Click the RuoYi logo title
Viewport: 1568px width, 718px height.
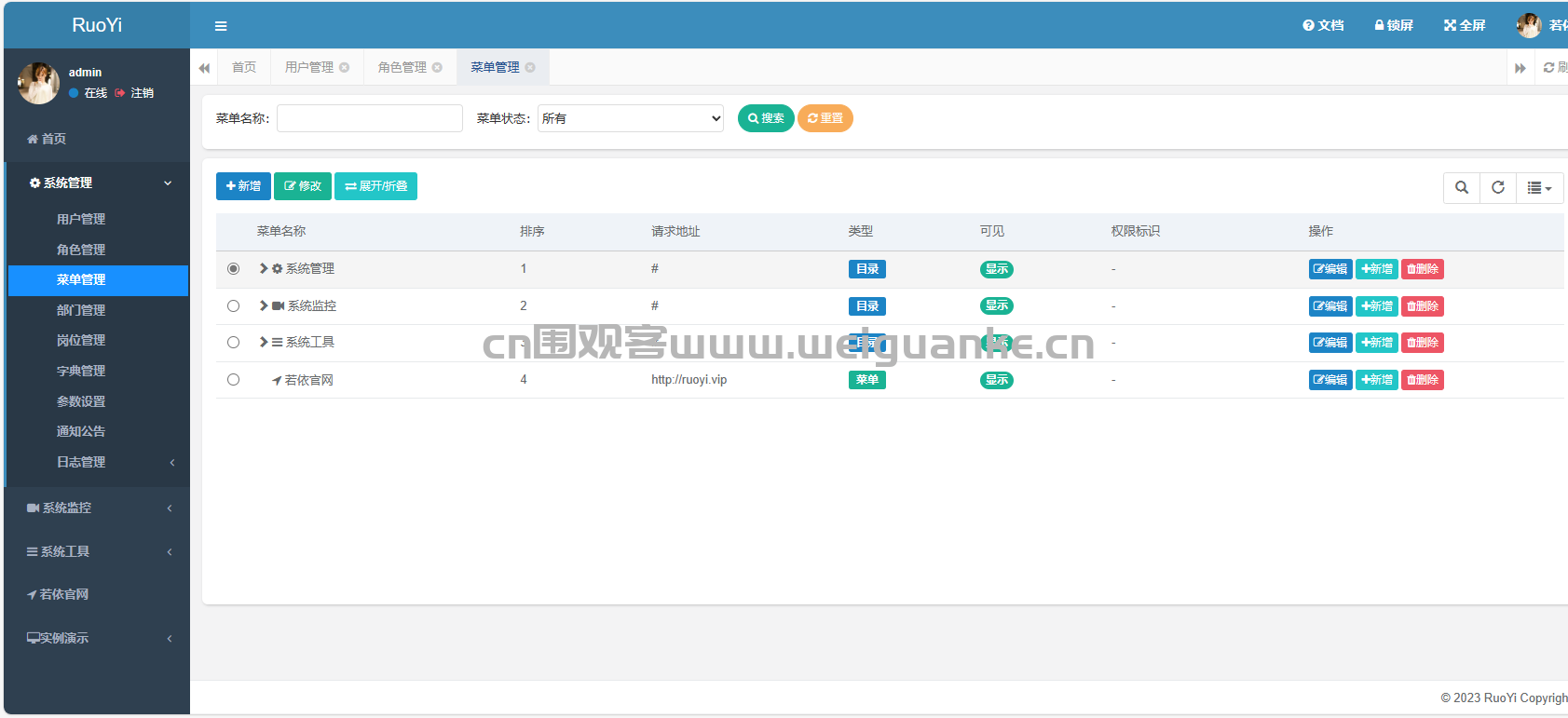(x=97, y=25)
